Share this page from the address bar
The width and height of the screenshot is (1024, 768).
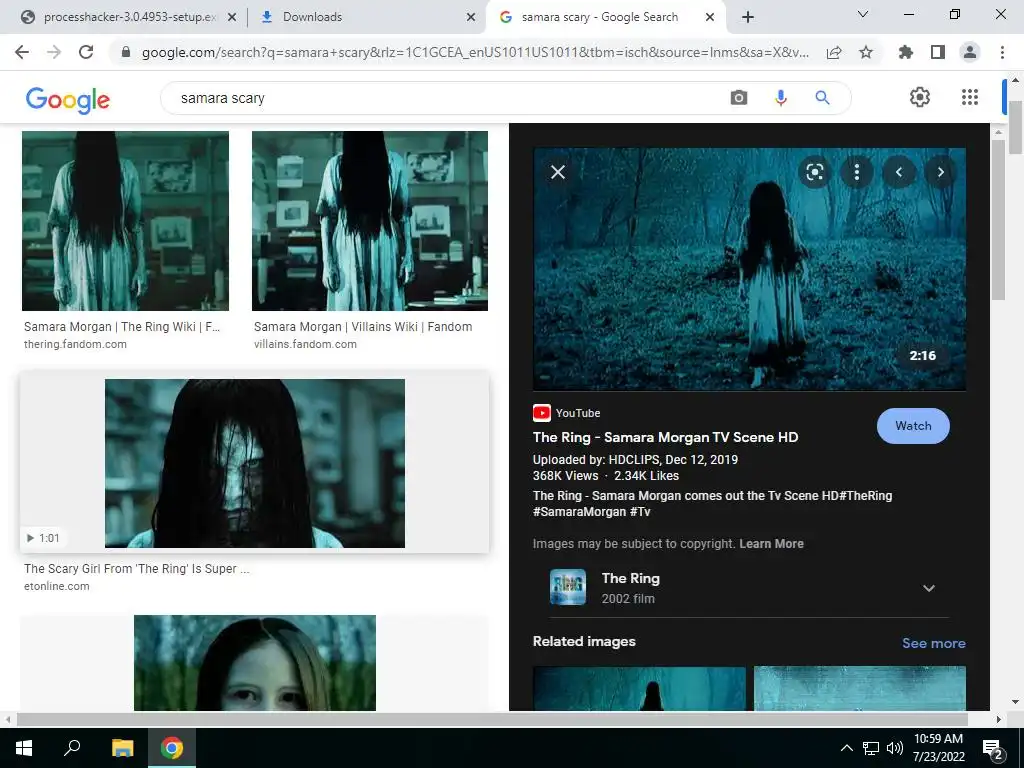point(834,52)
